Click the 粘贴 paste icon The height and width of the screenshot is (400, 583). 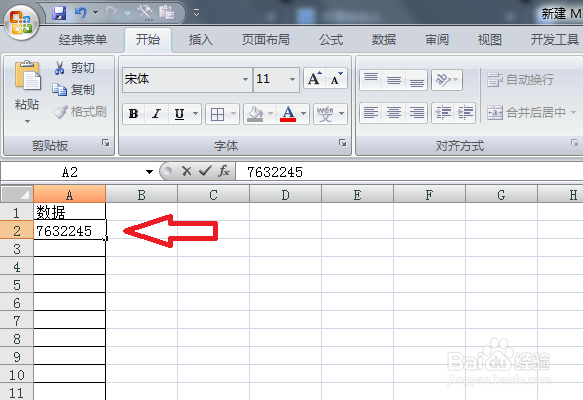pyautogui.click(x=27, y=76)
